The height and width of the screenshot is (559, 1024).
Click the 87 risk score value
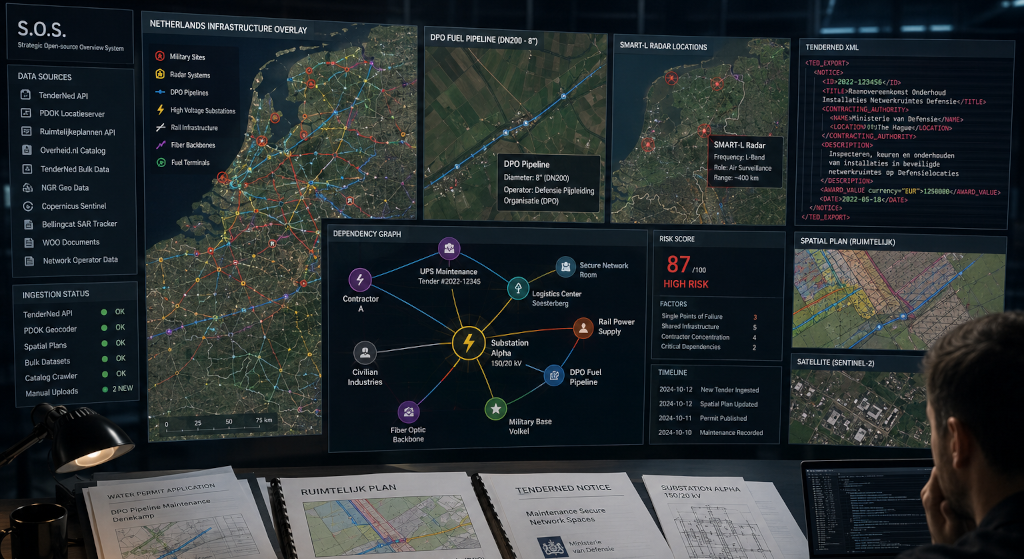pos(679,264)
